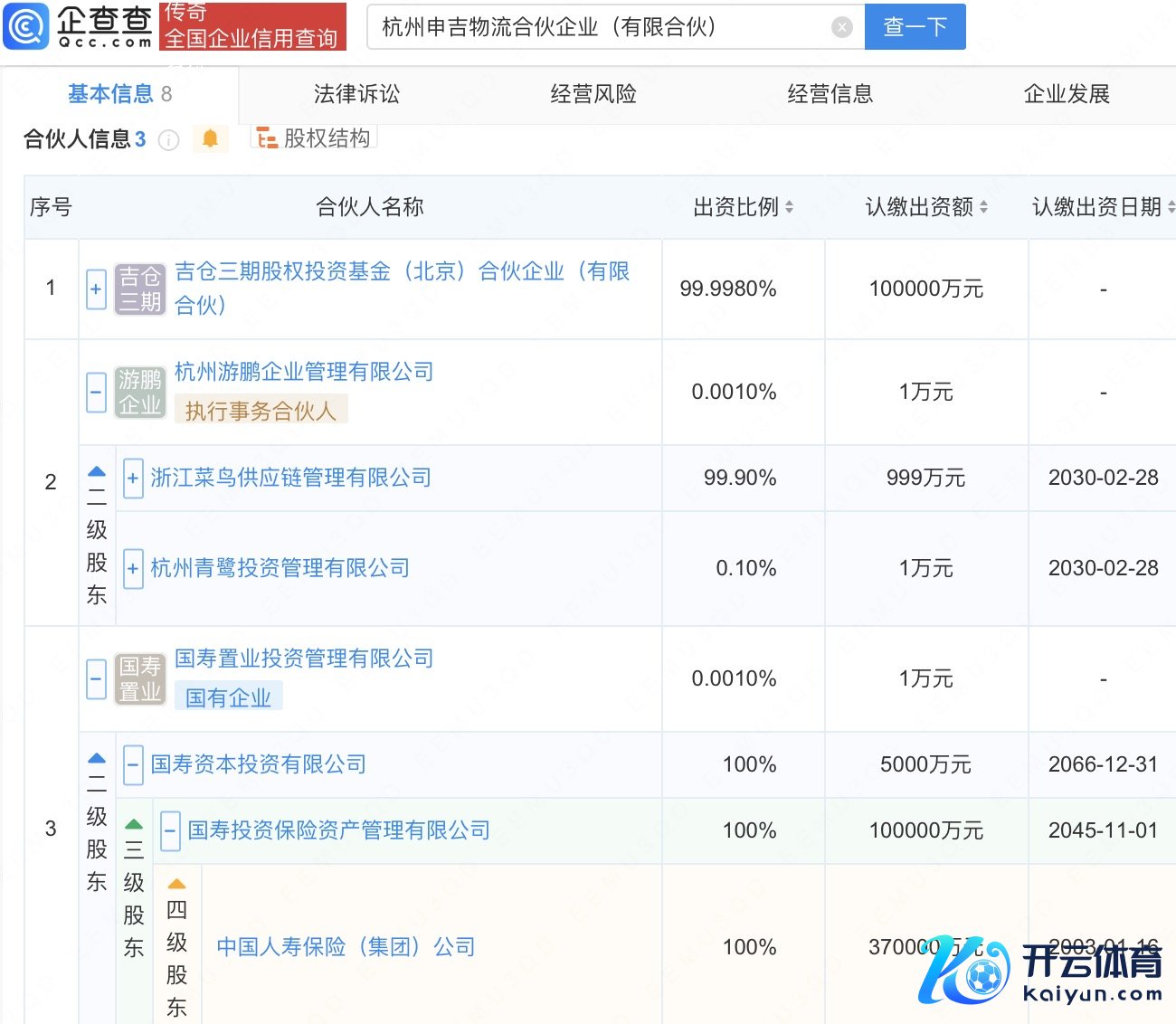Open the 经营风险 tab

[593, 94]
